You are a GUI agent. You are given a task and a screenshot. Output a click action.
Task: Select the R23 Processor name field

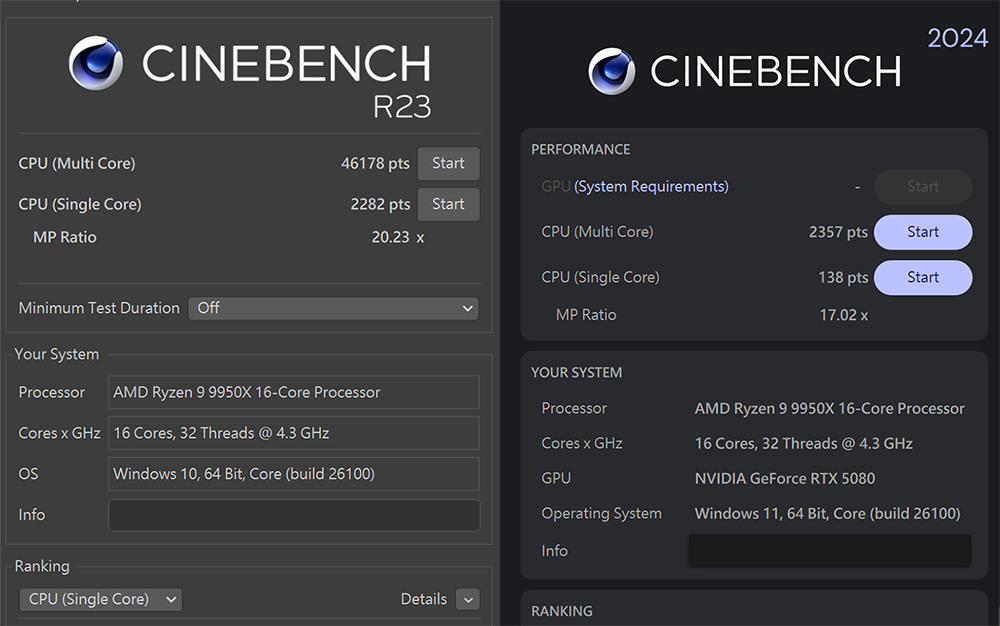click(x=293, y=392)
